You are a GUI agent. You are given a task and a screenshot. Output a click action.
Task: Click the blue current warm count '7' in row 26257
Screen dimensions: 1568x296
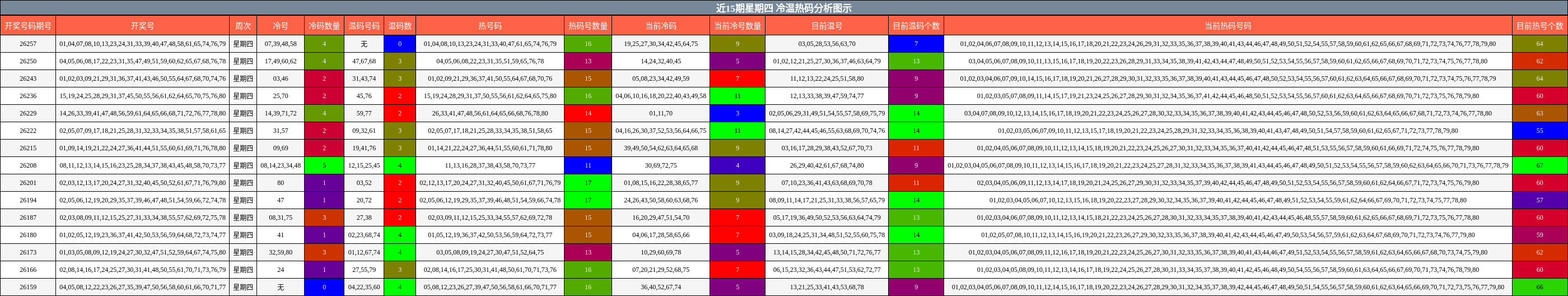pos(916,44)
